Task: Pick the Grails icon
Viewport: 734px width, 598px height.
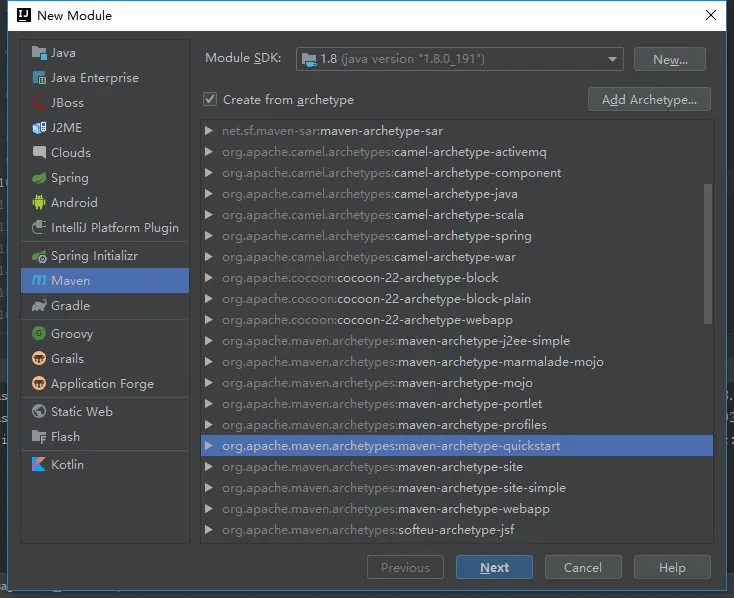Action: 39,359
